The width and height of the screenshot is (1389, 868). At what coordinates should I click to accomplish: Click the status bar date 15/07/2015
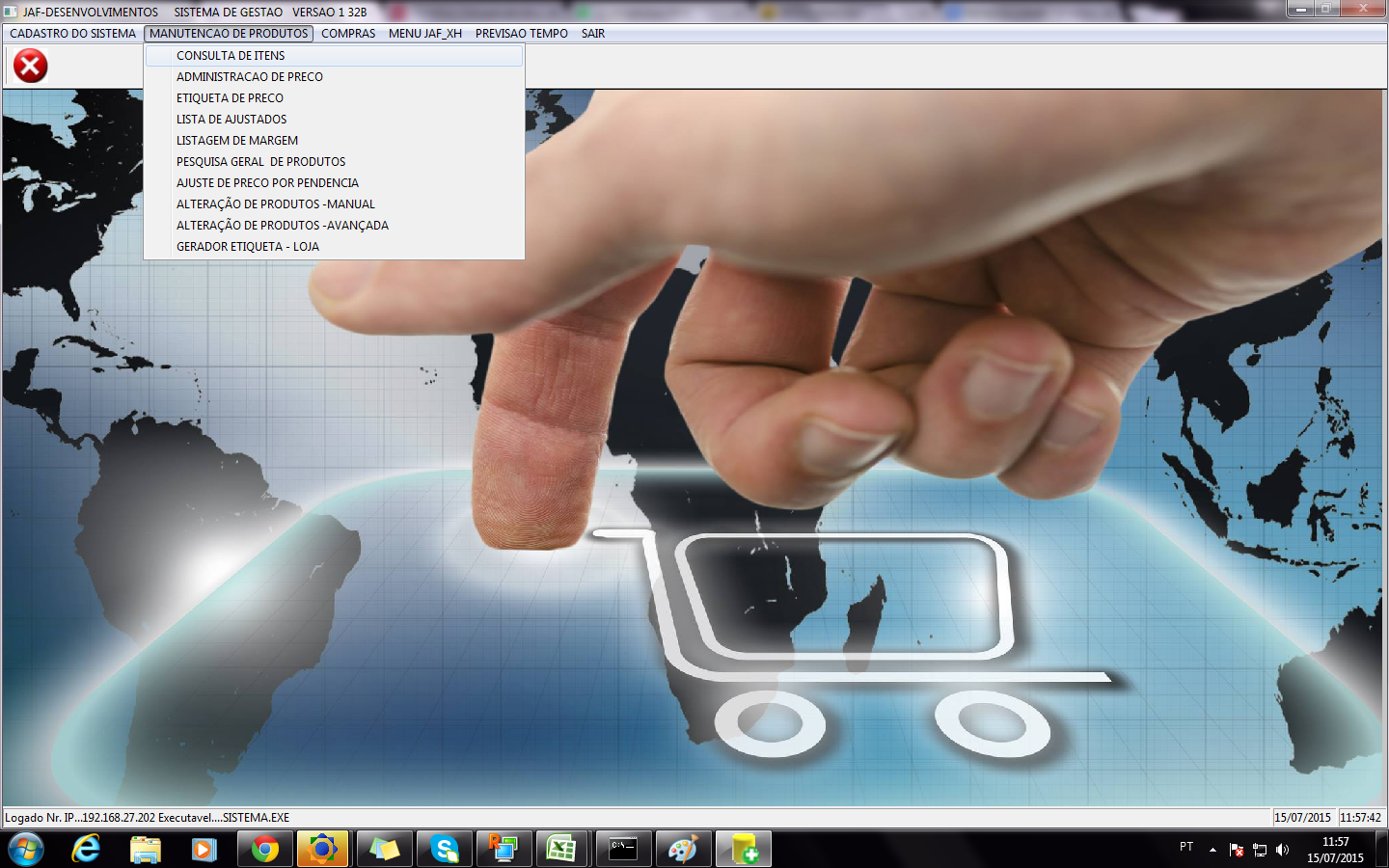(1302, 818)
